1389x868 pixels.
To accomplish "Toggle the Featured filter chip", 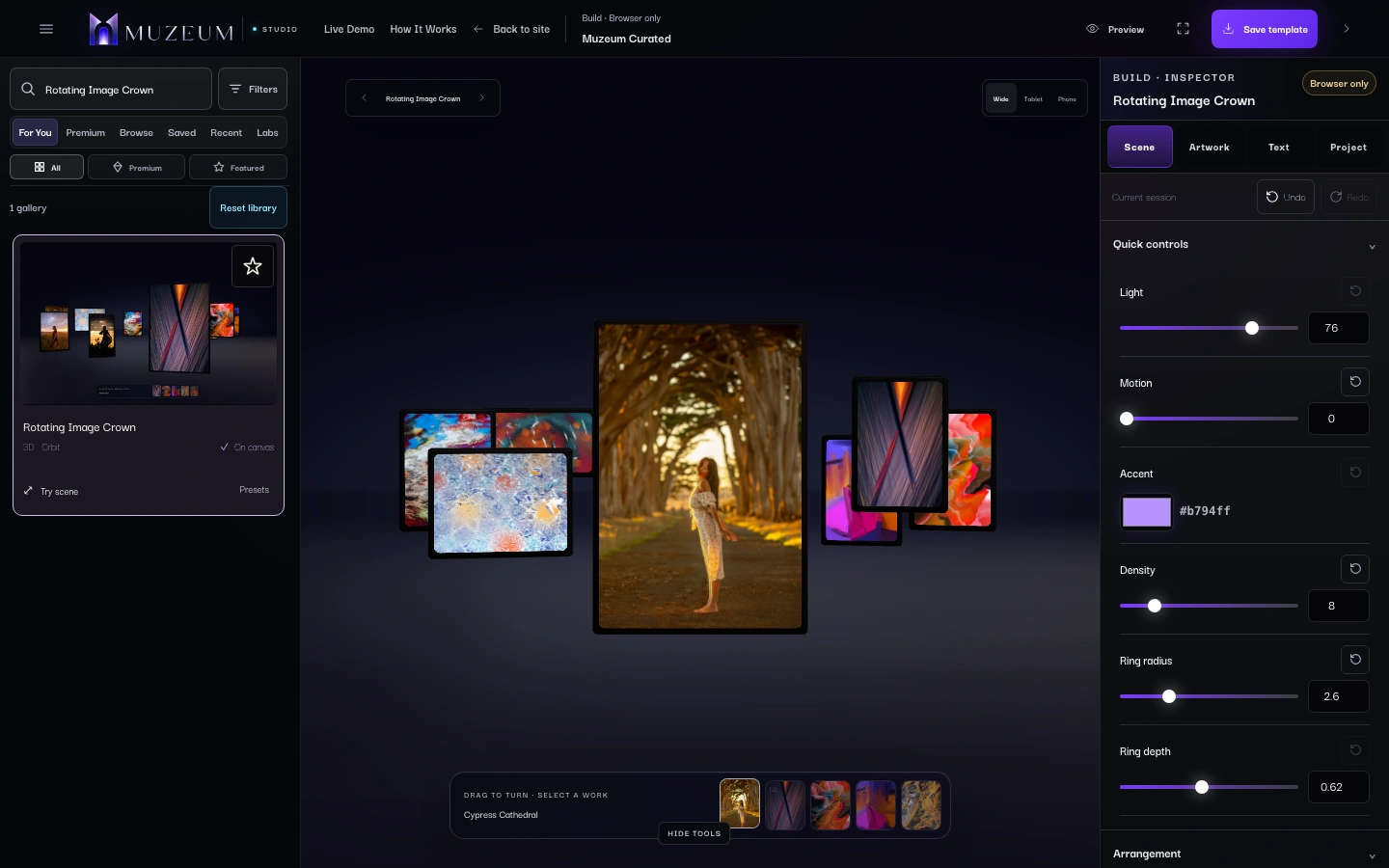I will coord(238,167).
